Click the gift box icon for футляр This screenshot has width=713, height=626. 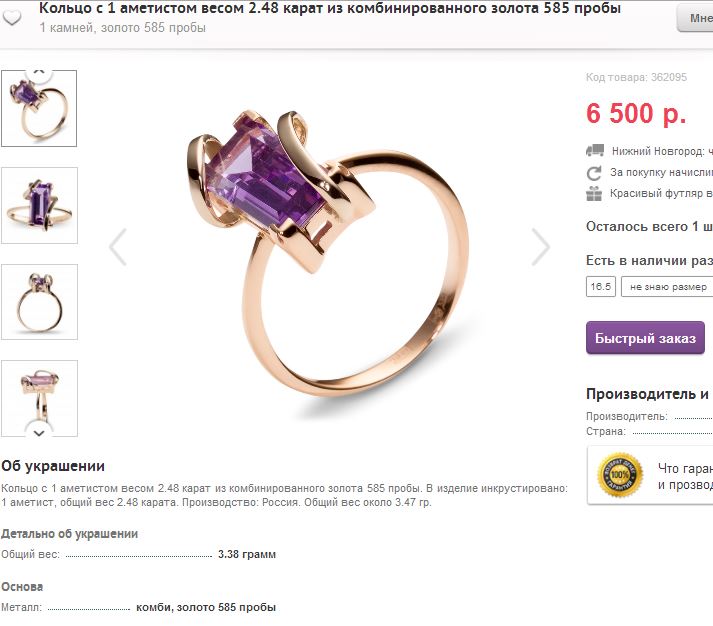pos(594,194)
